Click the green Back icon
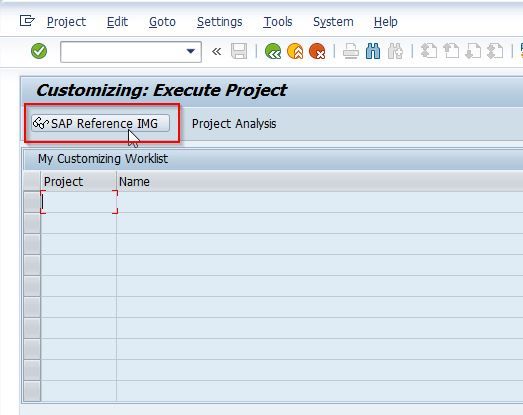 (x=273, y=51)
